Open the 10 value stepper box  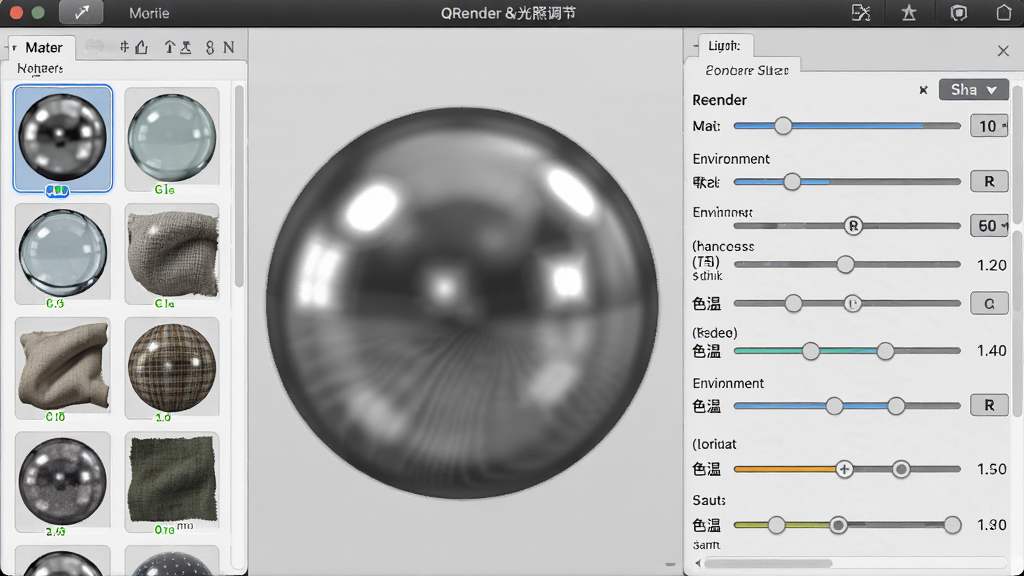point(988,126)
